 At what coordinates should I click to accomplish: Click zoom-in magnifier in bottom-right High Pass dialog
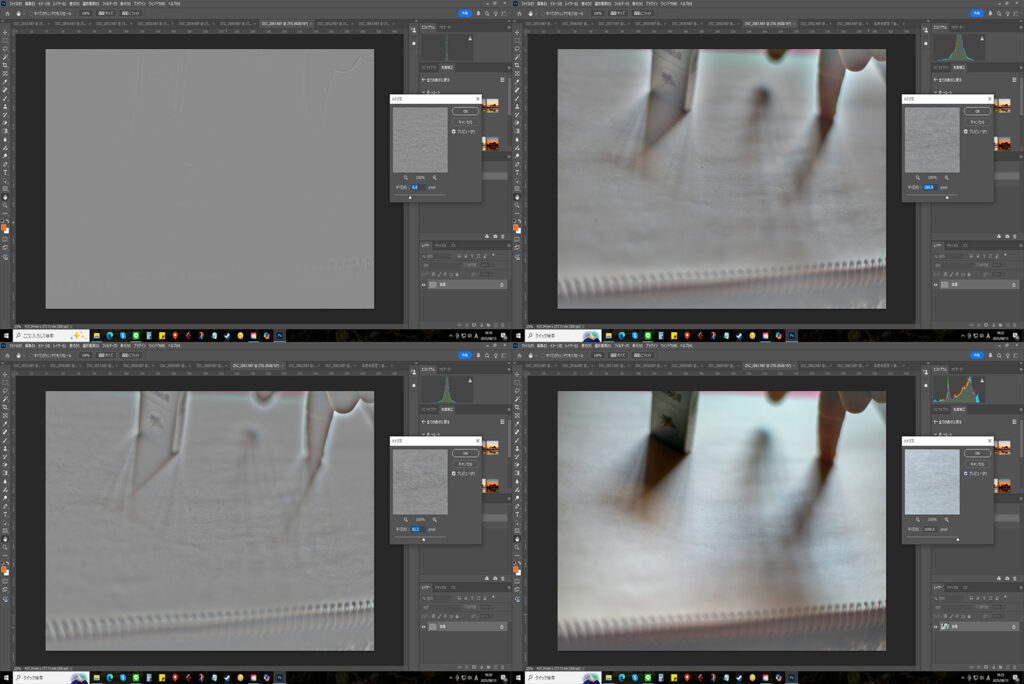click(947, 520)
